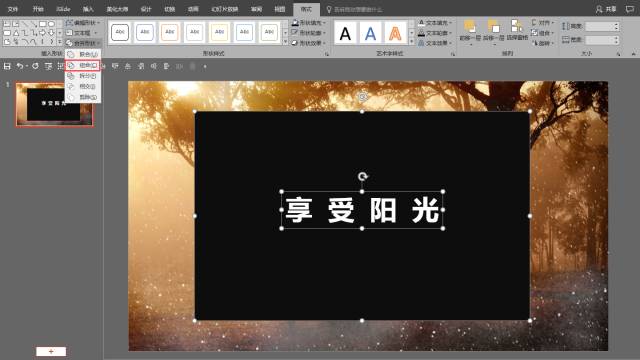Choose 联合(U) union from merge menu

(x=83, y=54)
